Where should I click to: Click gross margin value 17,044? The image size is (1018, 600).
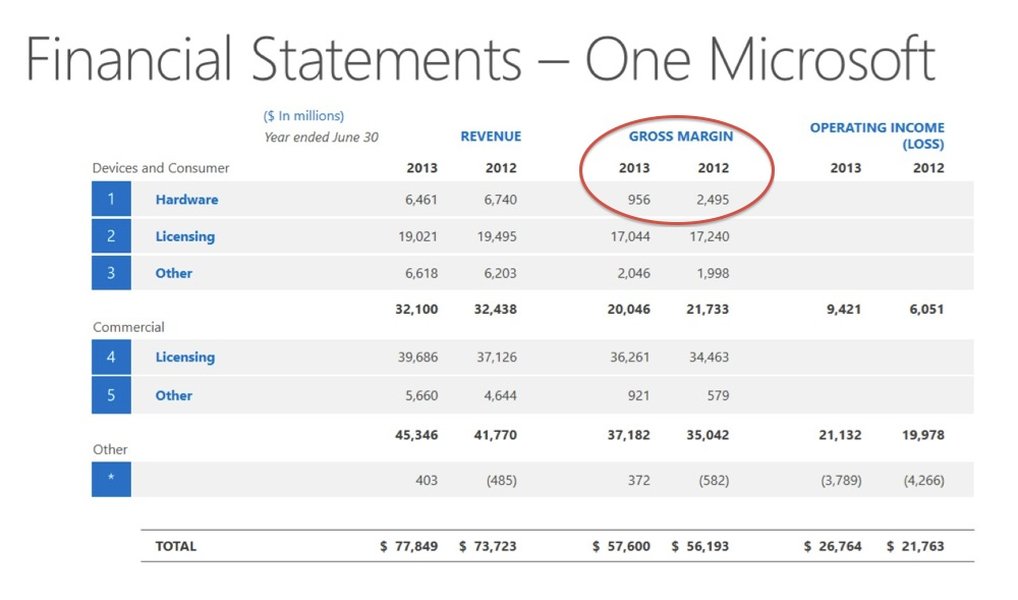(x=630, y=236)
